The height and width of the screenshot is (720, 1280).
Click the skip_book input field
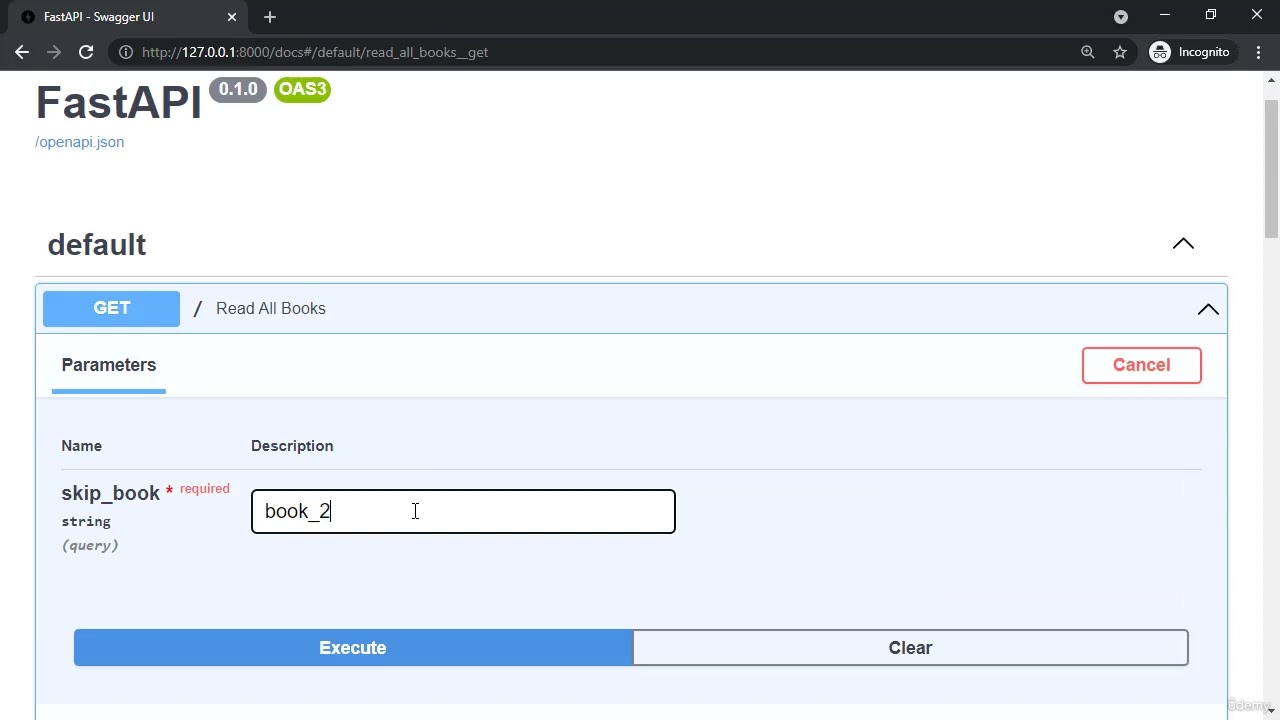pyautogui.click(x=463, y=511)
